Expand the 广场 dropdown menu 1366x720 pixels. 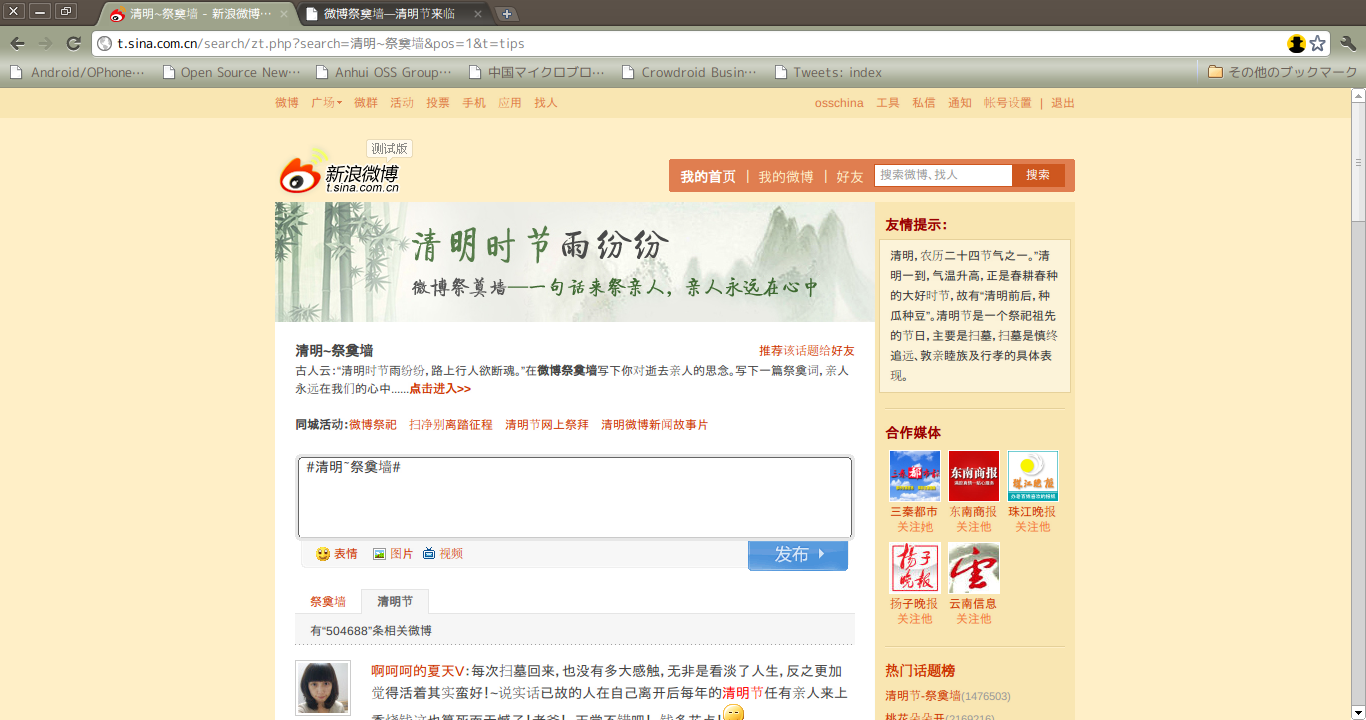coord(326,103)
